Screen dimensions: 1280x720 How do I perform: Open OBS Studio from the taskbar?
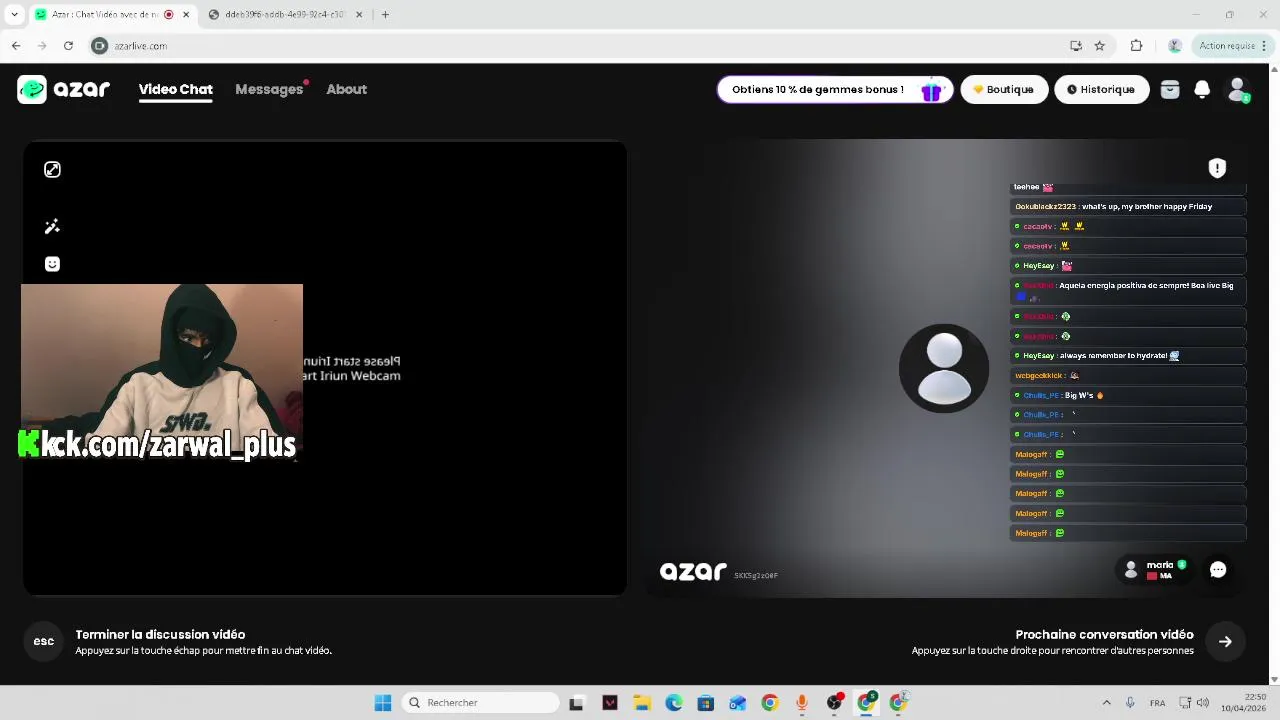(834, 703)
